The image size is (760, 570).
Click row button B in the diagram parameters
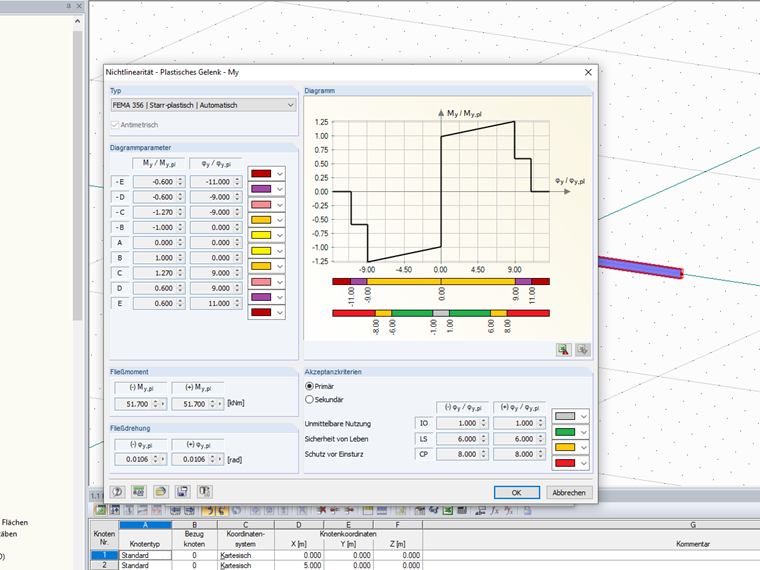tap(120, 258)
